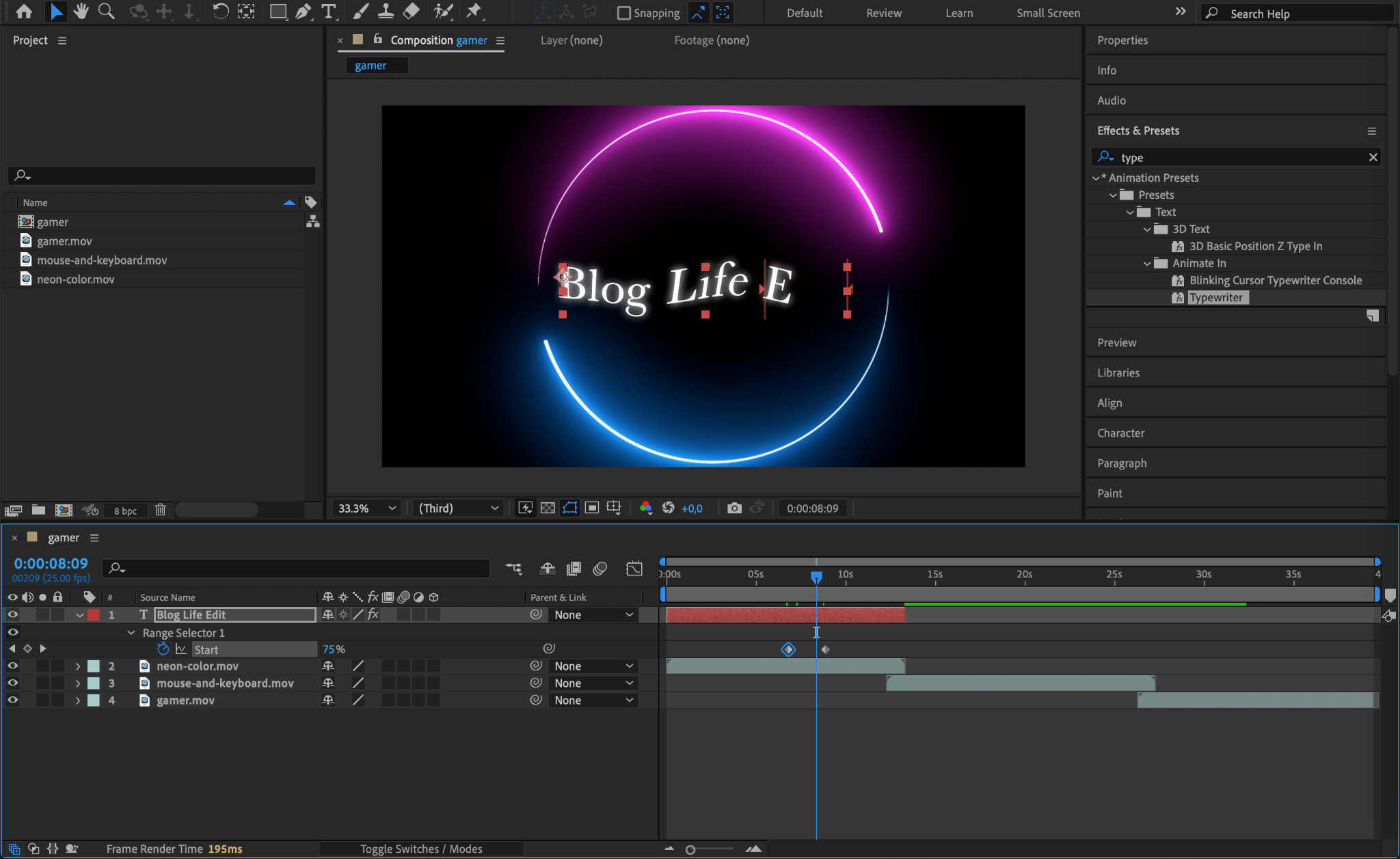
Task: Select the Puppet Pin tool
Action: (x=473, y=12)
